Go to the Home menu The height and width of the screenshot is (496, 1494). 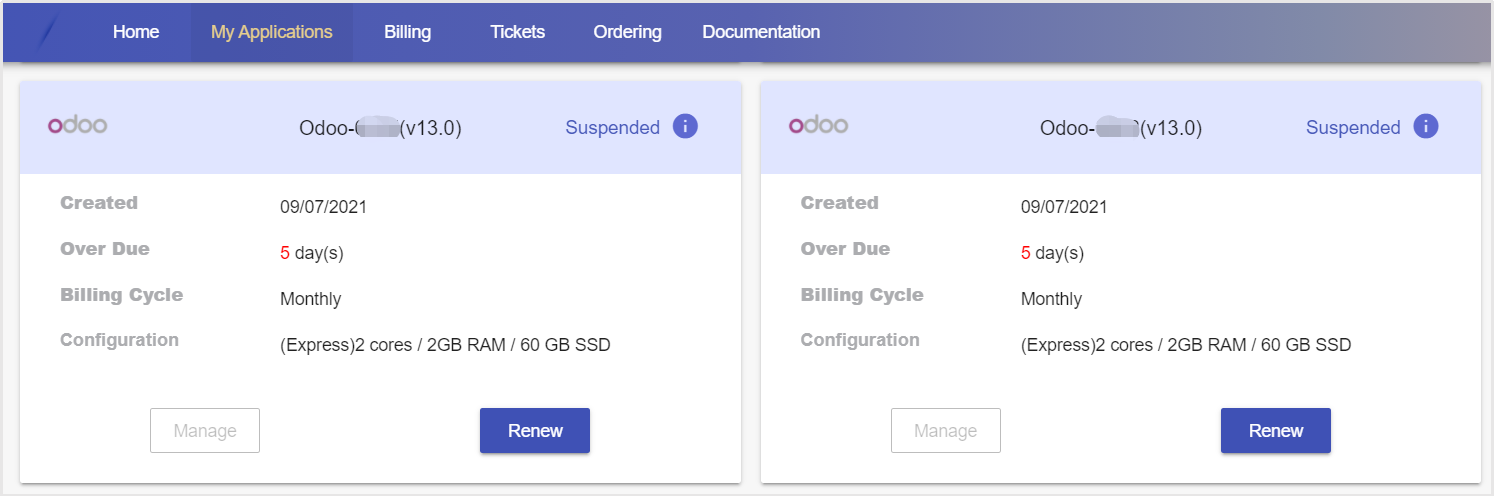pyautogui.click(x=136, y=32)
